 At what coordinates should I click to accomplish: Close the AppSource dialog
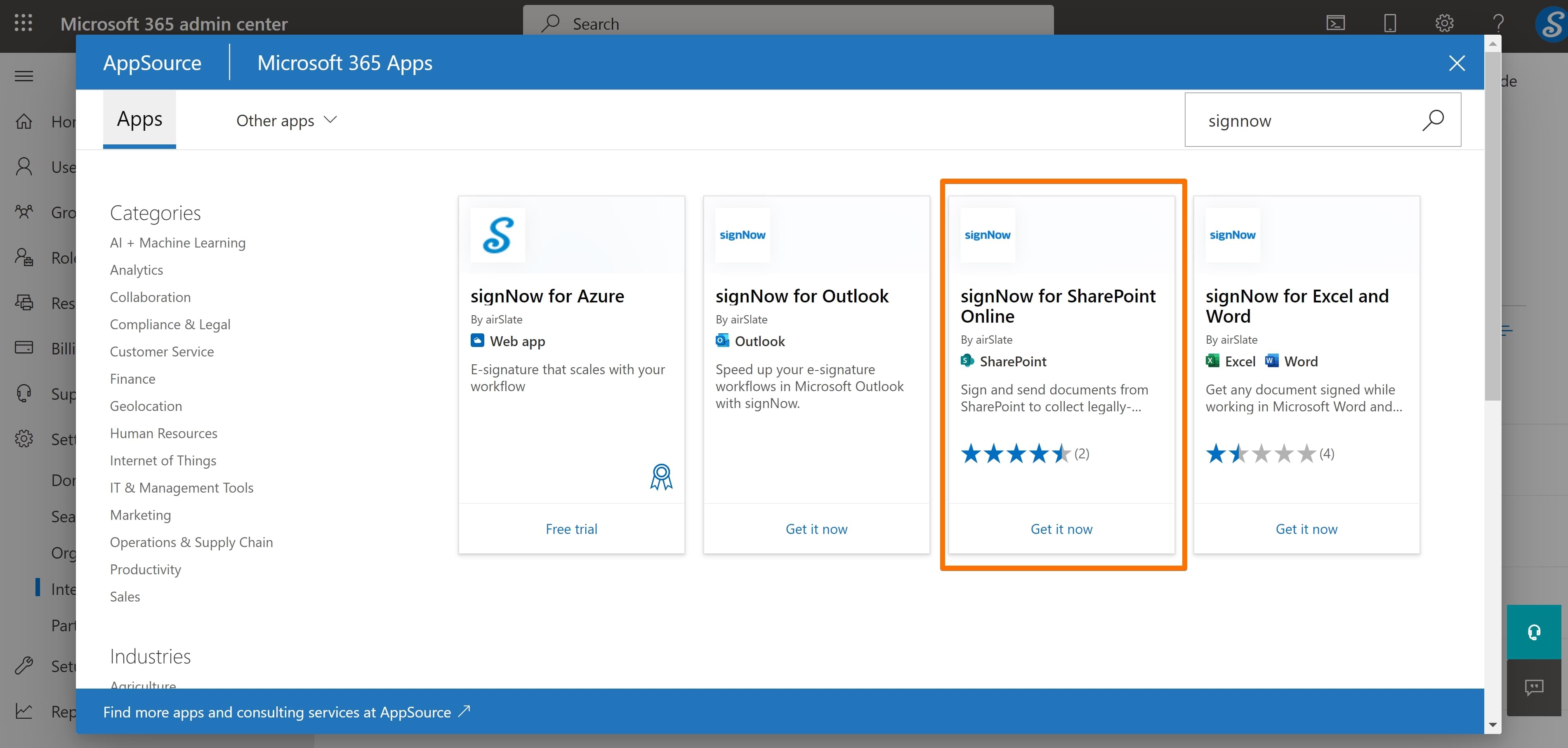click(1457, 63)
